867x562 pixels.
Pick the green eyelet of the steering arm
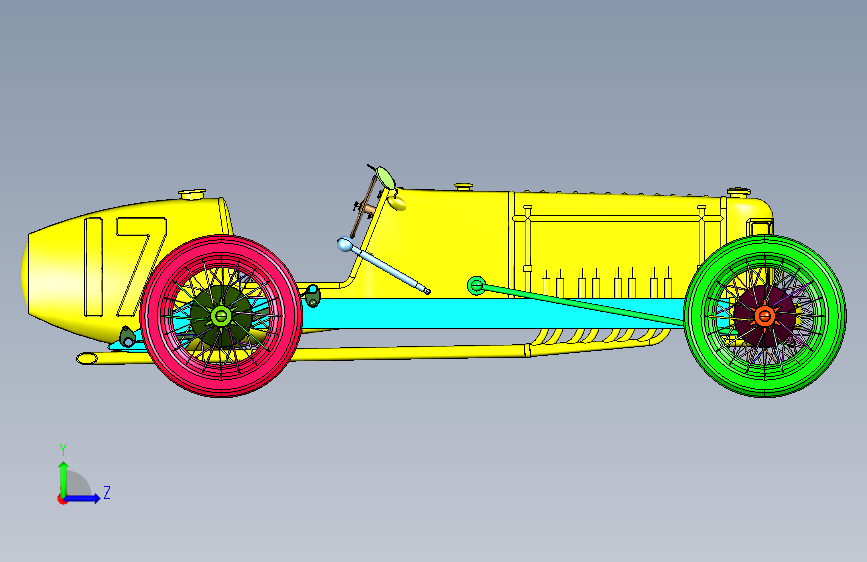click(477, 285)
